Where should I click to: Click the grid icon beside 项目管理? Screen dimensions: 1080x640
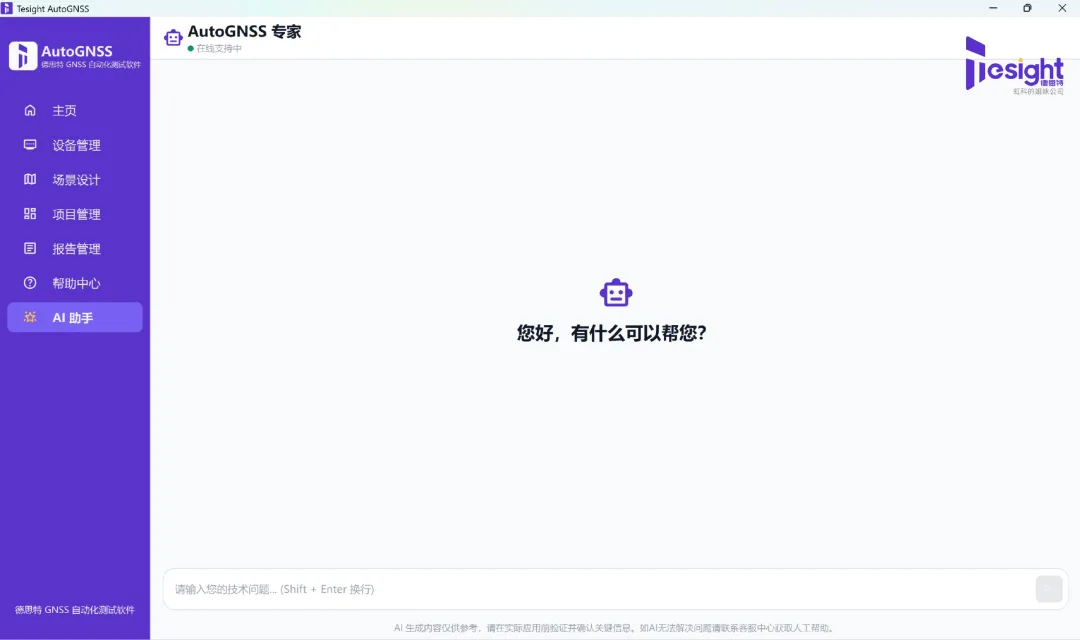point(30,214)
